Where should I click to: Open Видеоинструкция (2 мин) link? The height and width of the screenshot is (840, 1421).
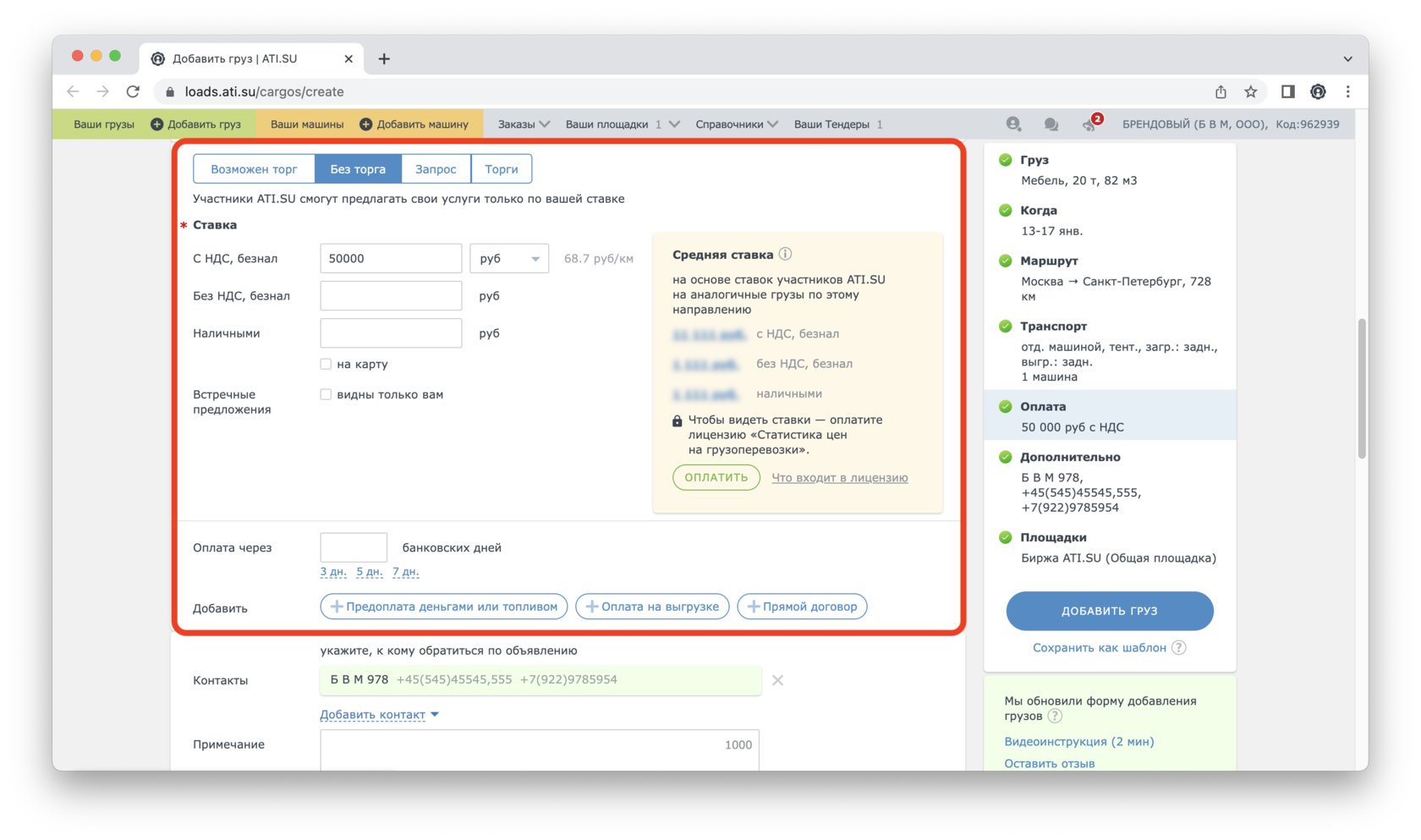point(1078,741)
